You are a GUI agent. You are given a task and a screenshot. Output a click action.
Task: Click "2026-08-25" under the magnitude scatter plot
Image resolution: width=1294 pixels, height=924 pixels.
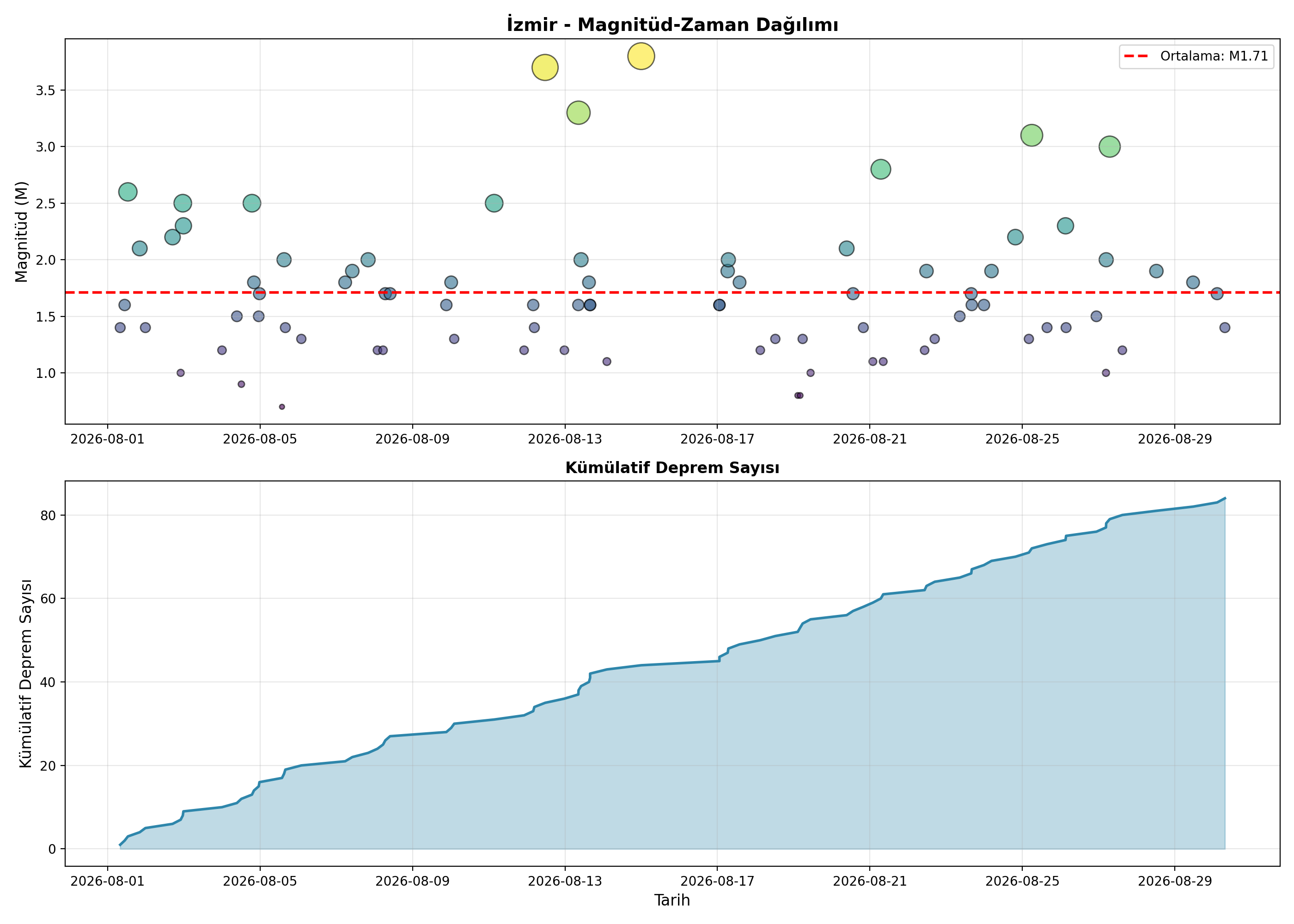1023,439
